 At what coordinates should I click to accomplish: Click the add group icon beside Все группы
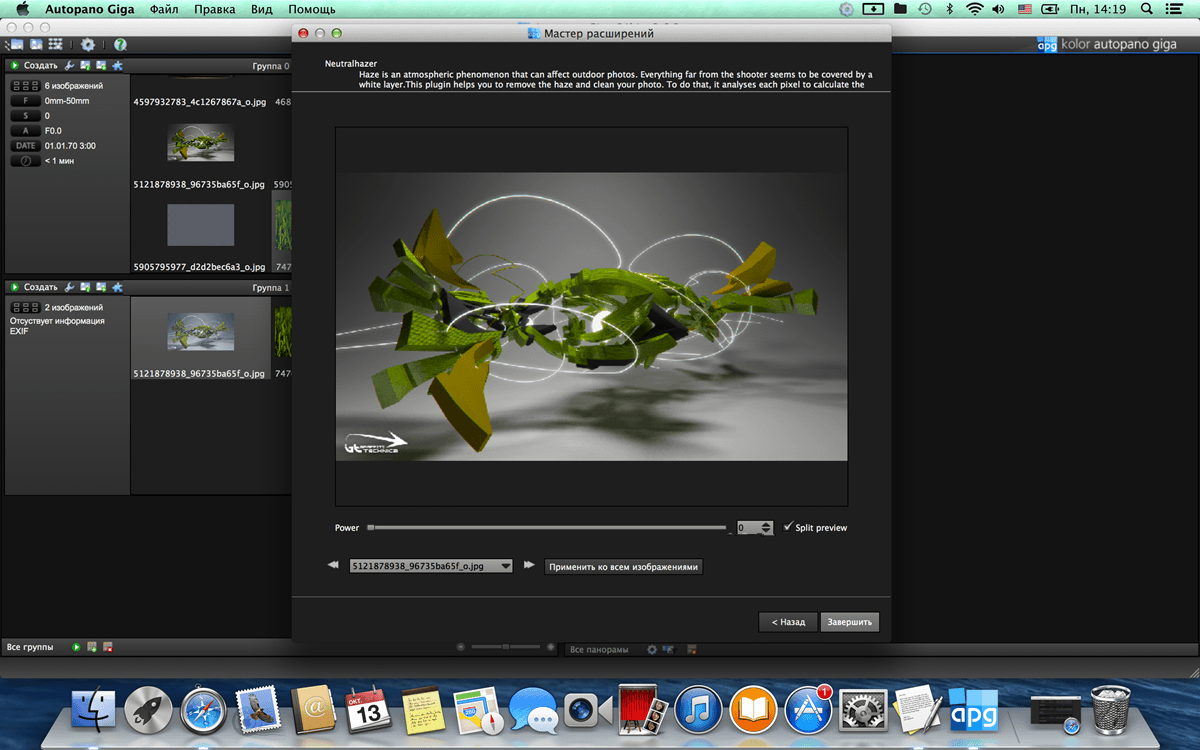(x=92, y=648)
